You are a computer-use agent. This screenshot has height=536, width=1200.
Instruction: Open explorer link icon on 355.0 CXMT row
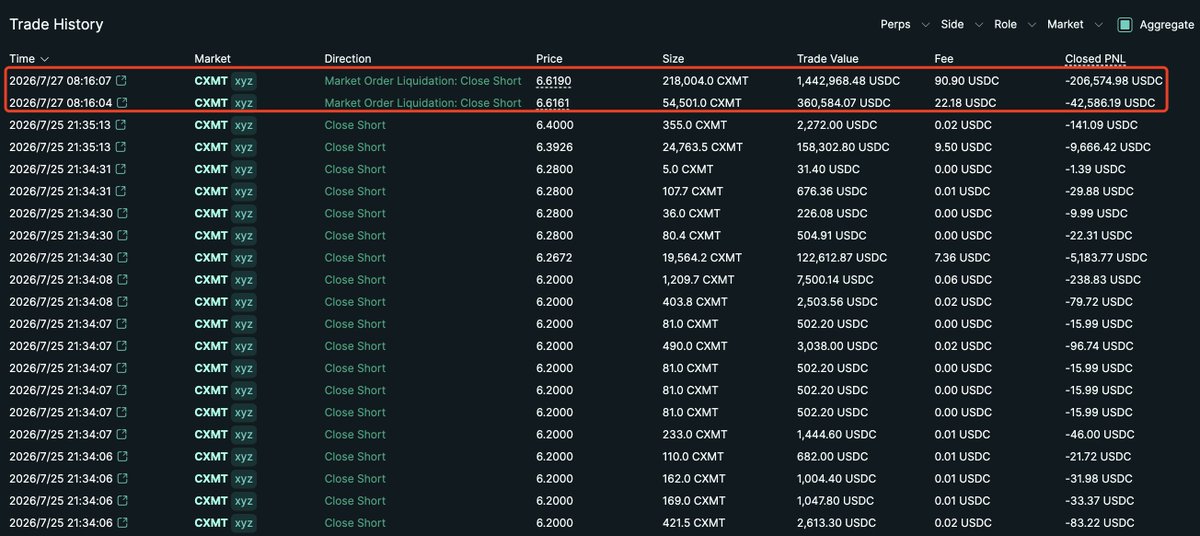pyautogui.click(x=121, y=125)
